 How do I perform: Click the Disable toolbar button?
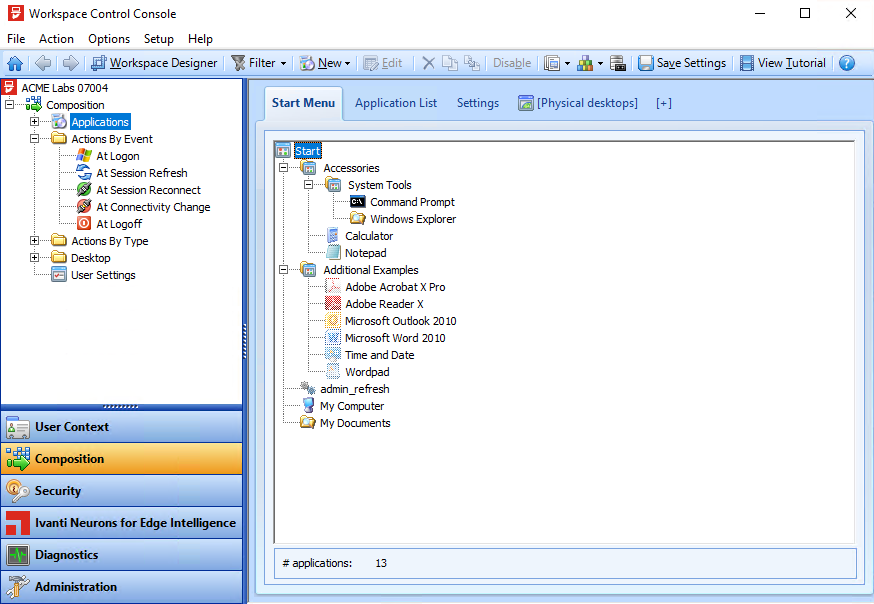(x=512, y=63)
